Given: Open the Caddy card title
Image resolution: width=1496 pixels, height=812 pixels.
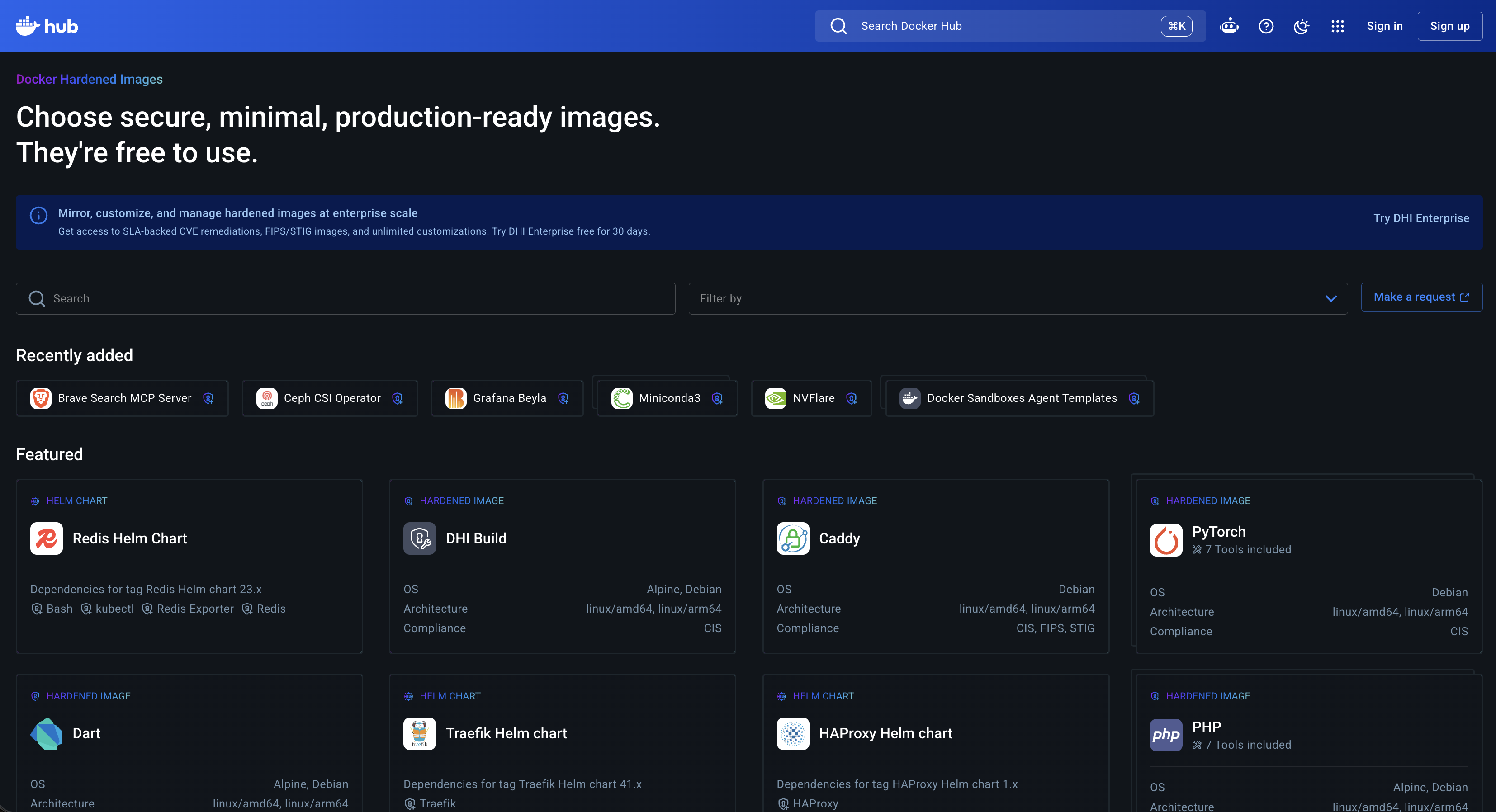Looking at the screenshot, I should 839,538.
